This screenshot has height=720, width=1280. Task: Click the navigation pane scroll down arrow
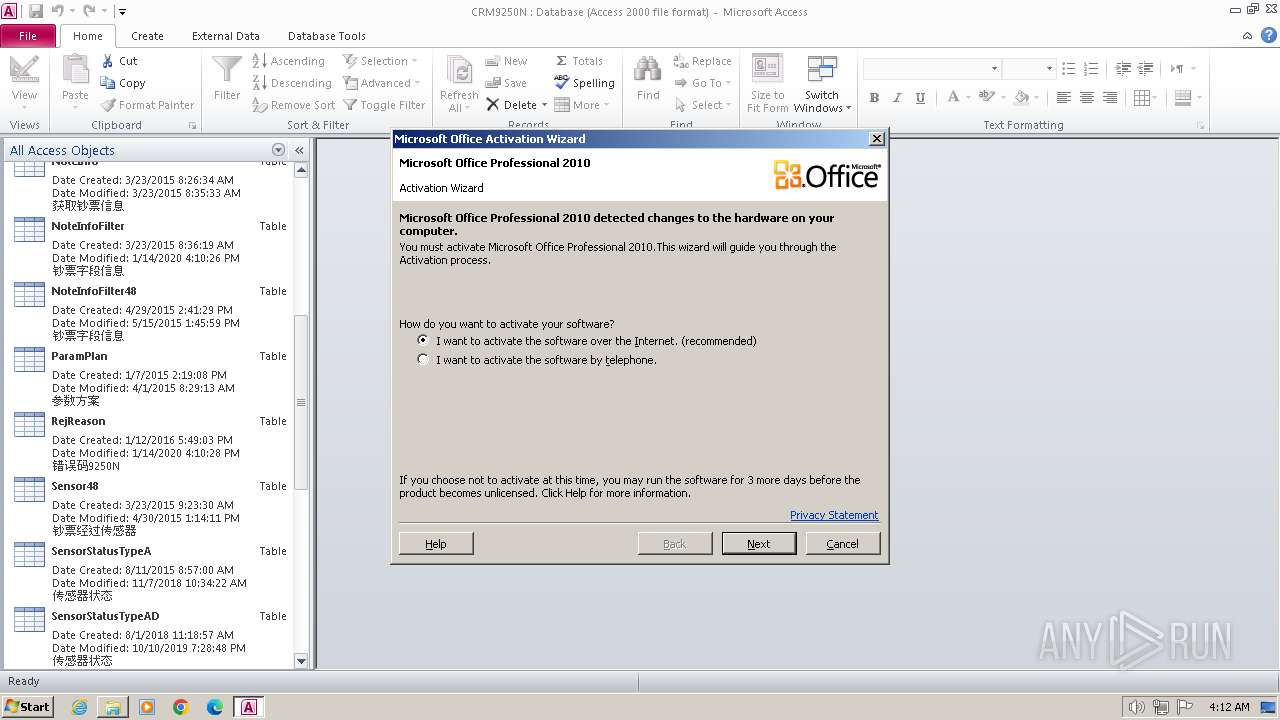[x=301, y=661]
